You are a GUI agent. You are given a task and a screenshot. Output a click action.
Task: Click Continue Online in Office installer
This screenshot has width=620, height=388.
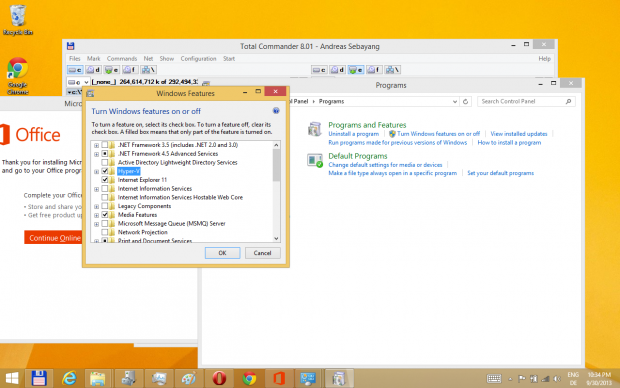point(53,238)
